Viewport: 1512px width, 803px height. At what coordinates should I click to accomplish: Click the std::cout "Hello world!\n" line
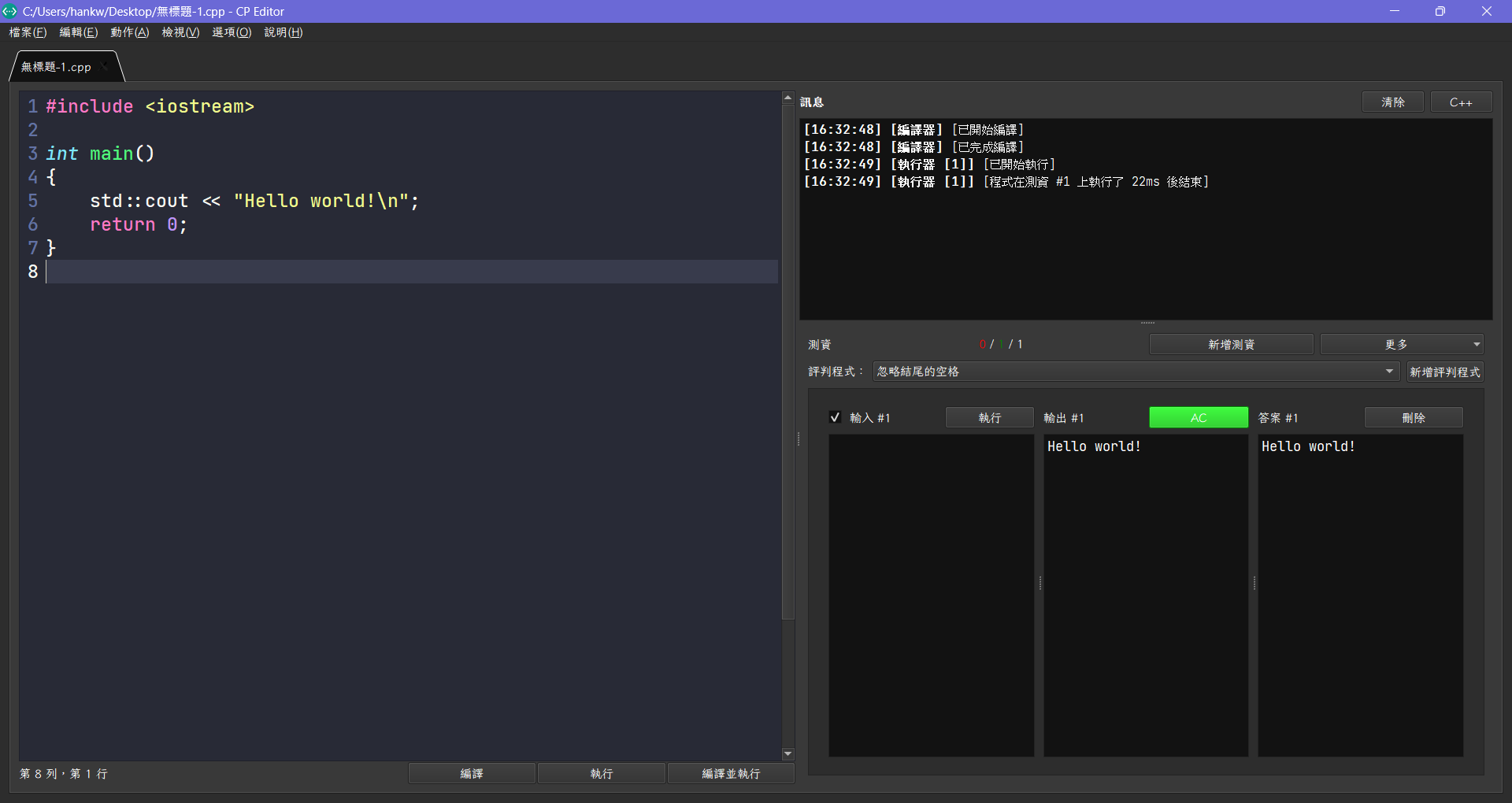(x=254, y=201)
